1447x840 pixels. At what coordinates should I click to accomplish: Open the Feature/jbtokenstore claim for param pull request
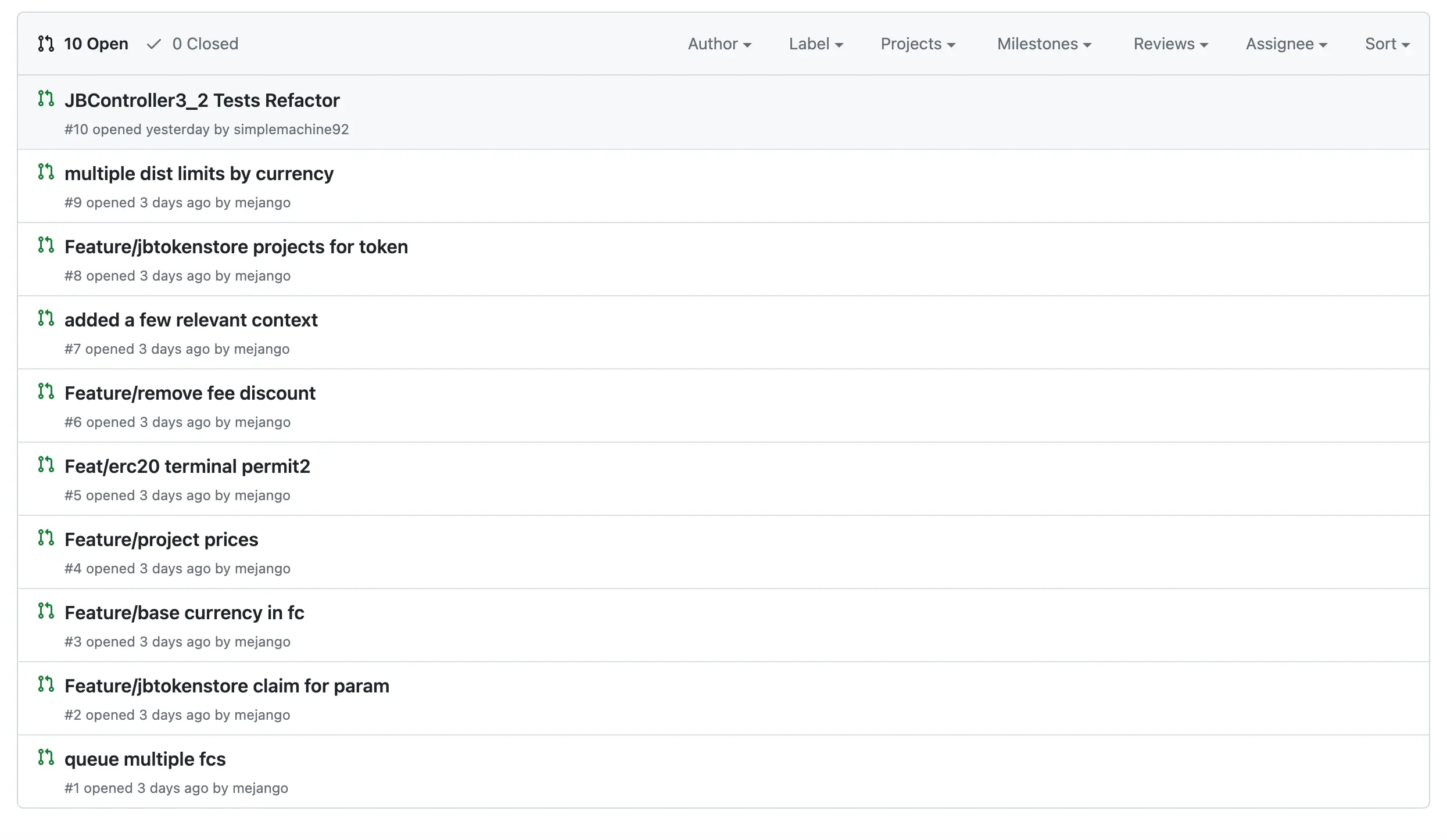coord(227,685)
